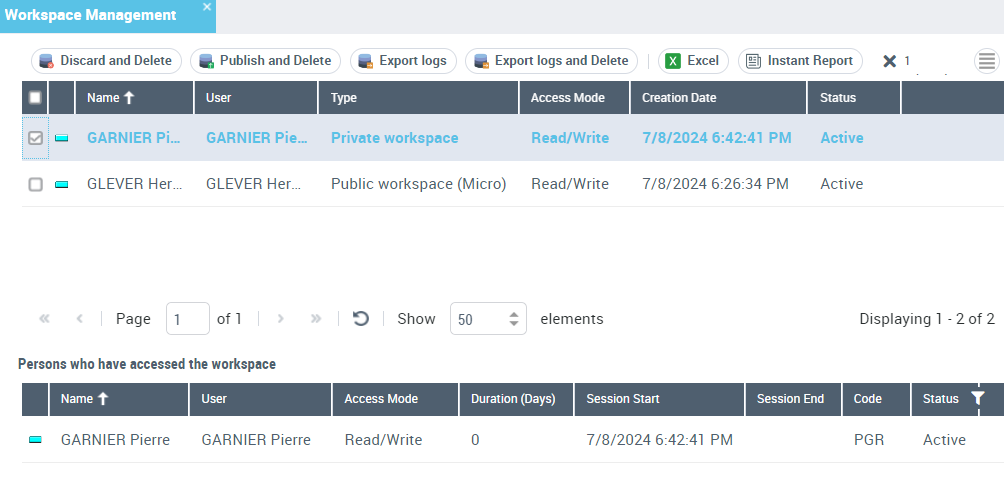Export the grid to Excel

point(692,61)
